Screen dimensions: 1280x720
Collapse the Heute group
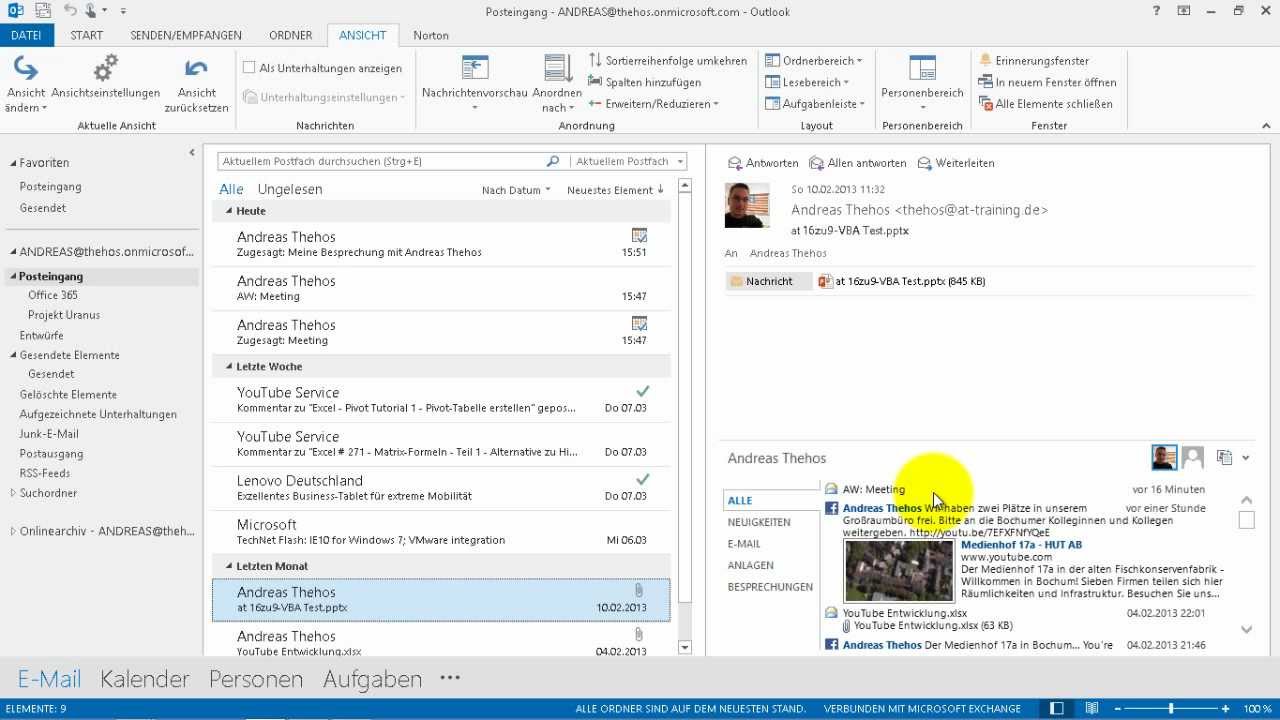(x=229, y=211)
